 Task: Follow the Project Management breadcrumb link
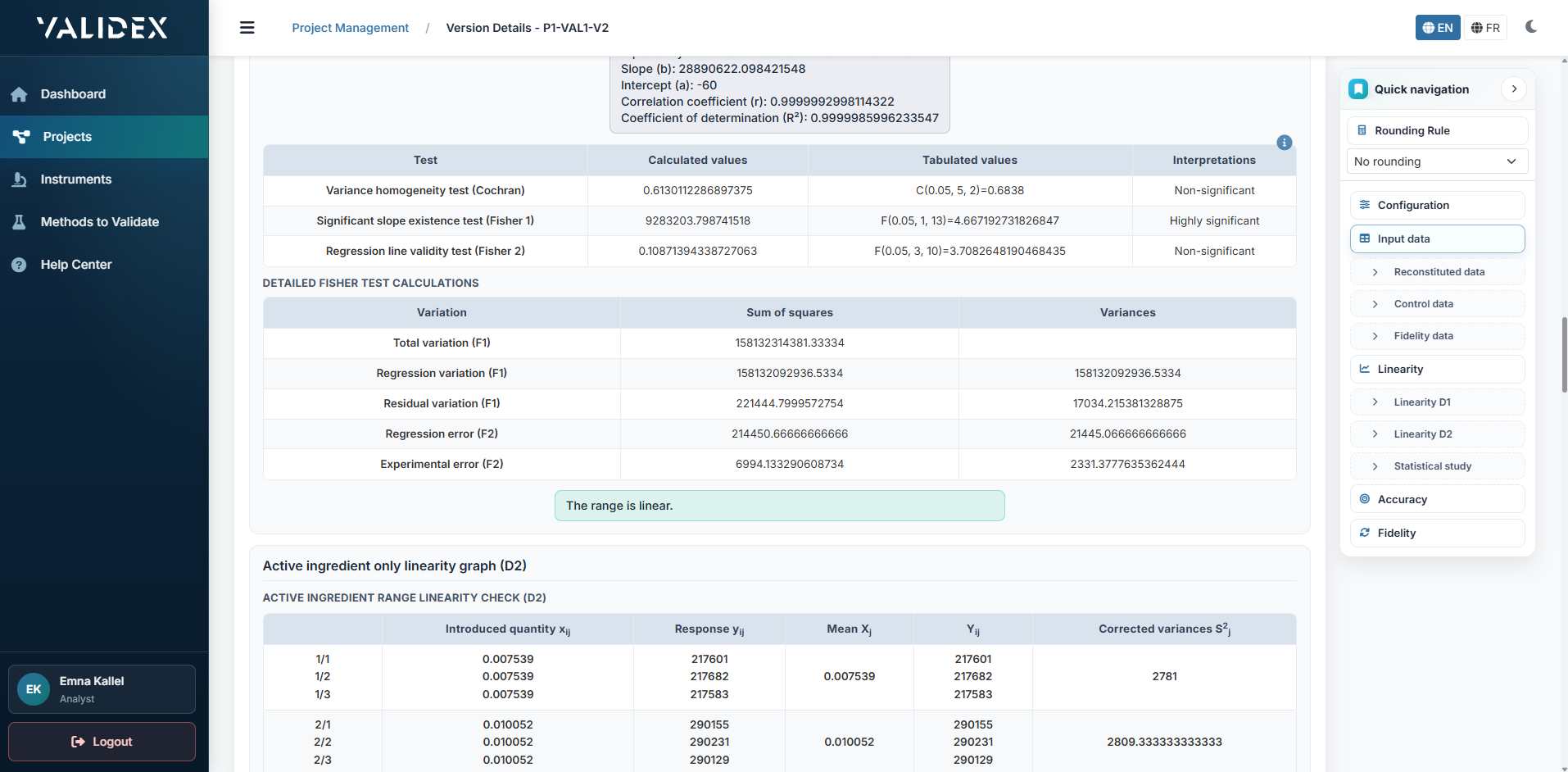[350, 28]
